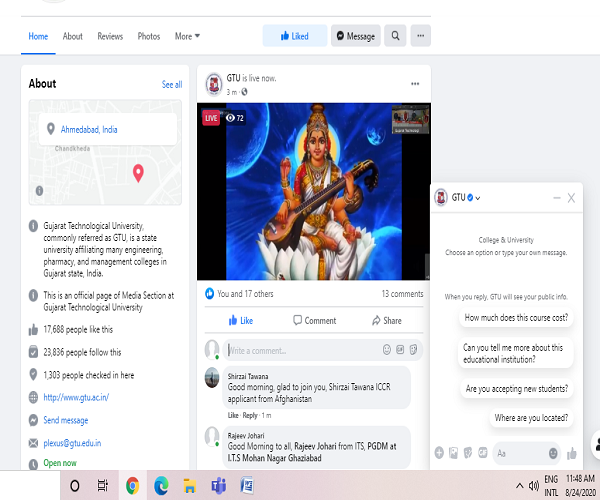Toggle the Liked button on the page
This screenshot has height=500, width=600.
click(x=295, y=36)
